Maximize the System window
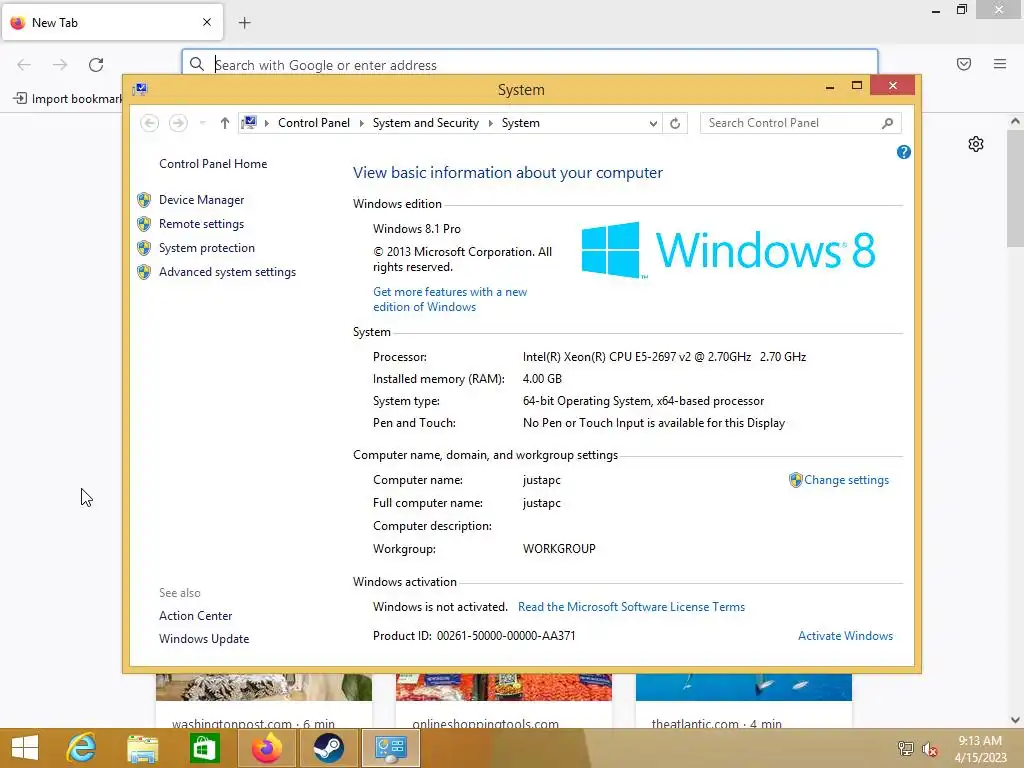 click(x=857, y=86)
